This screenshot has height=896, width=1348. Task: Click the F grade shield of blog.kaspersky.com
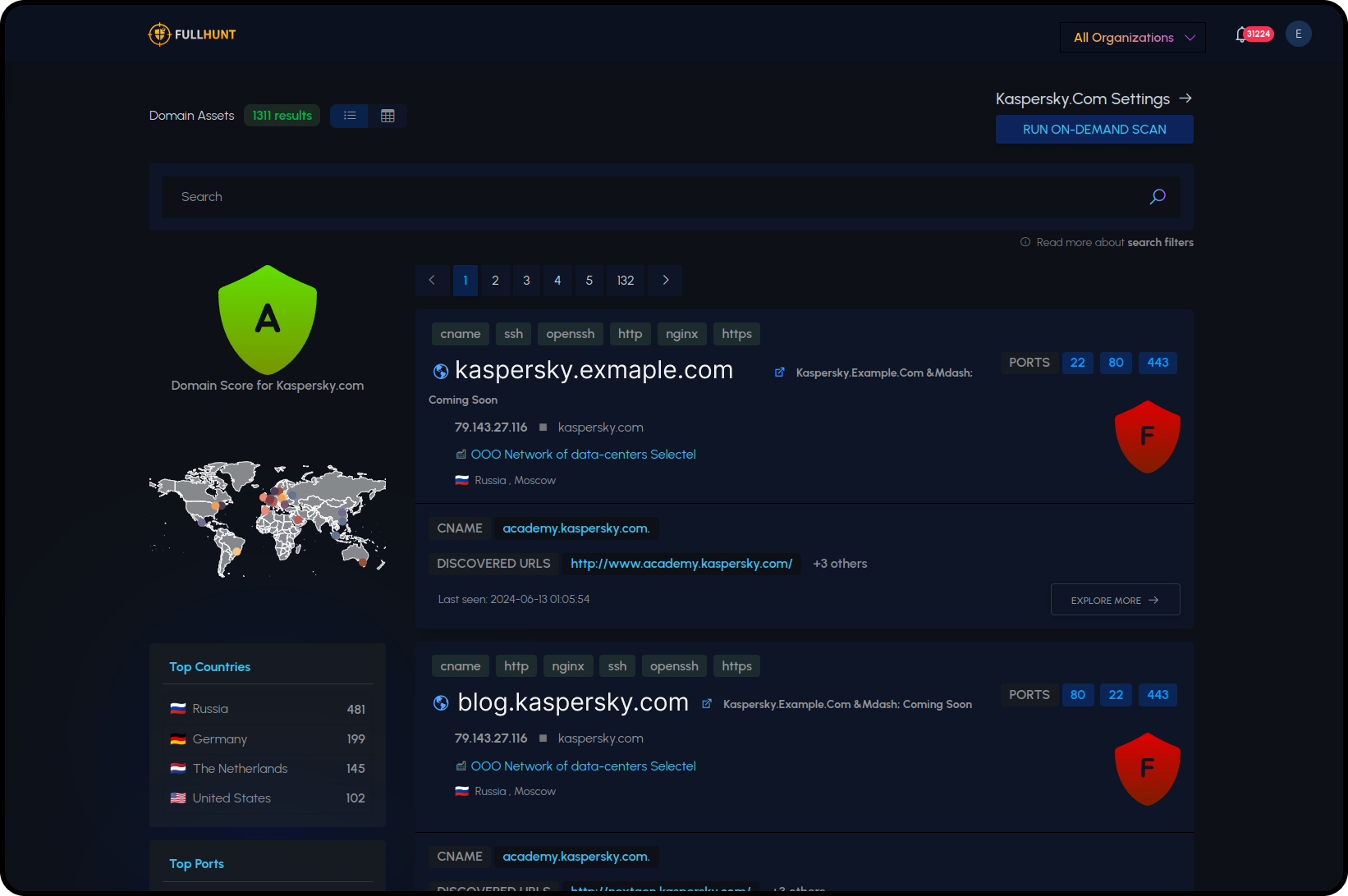(x=1147, y=769)
